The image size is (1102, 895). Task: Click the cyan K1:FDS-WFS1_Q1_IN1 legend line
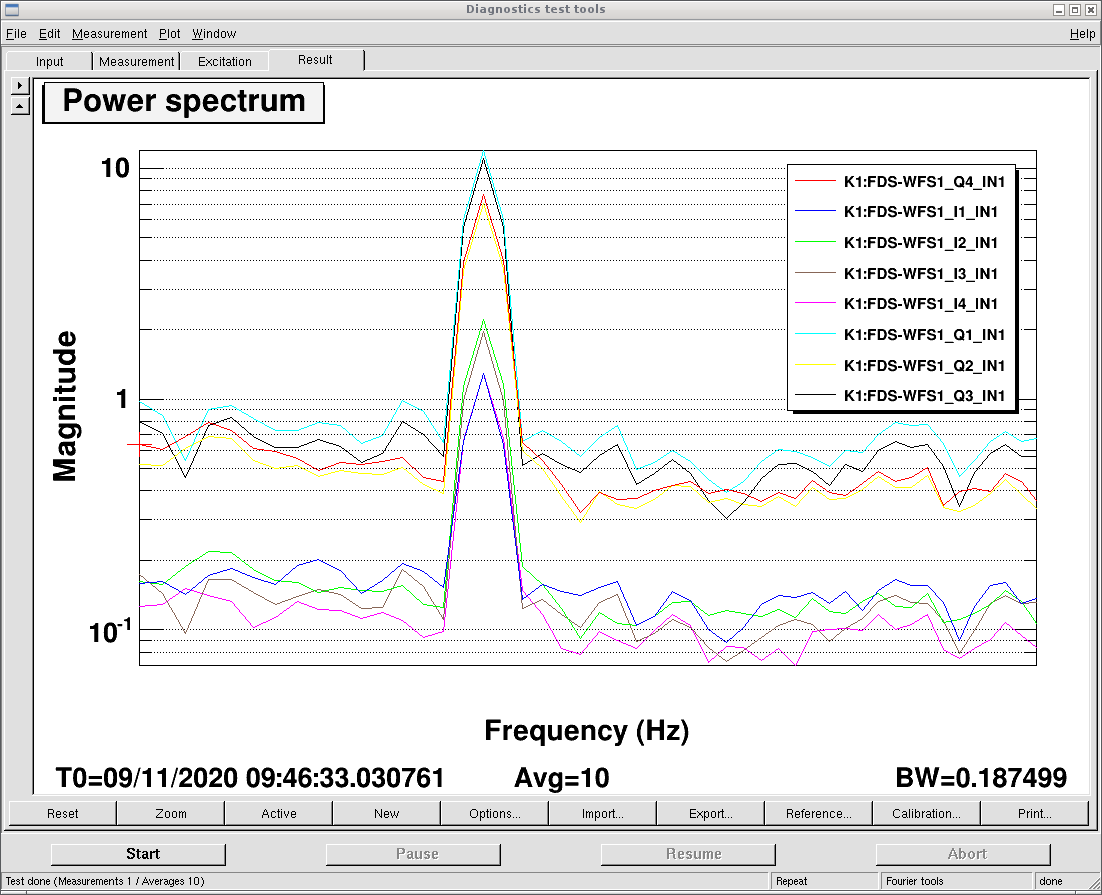click(x=815, y=334)
